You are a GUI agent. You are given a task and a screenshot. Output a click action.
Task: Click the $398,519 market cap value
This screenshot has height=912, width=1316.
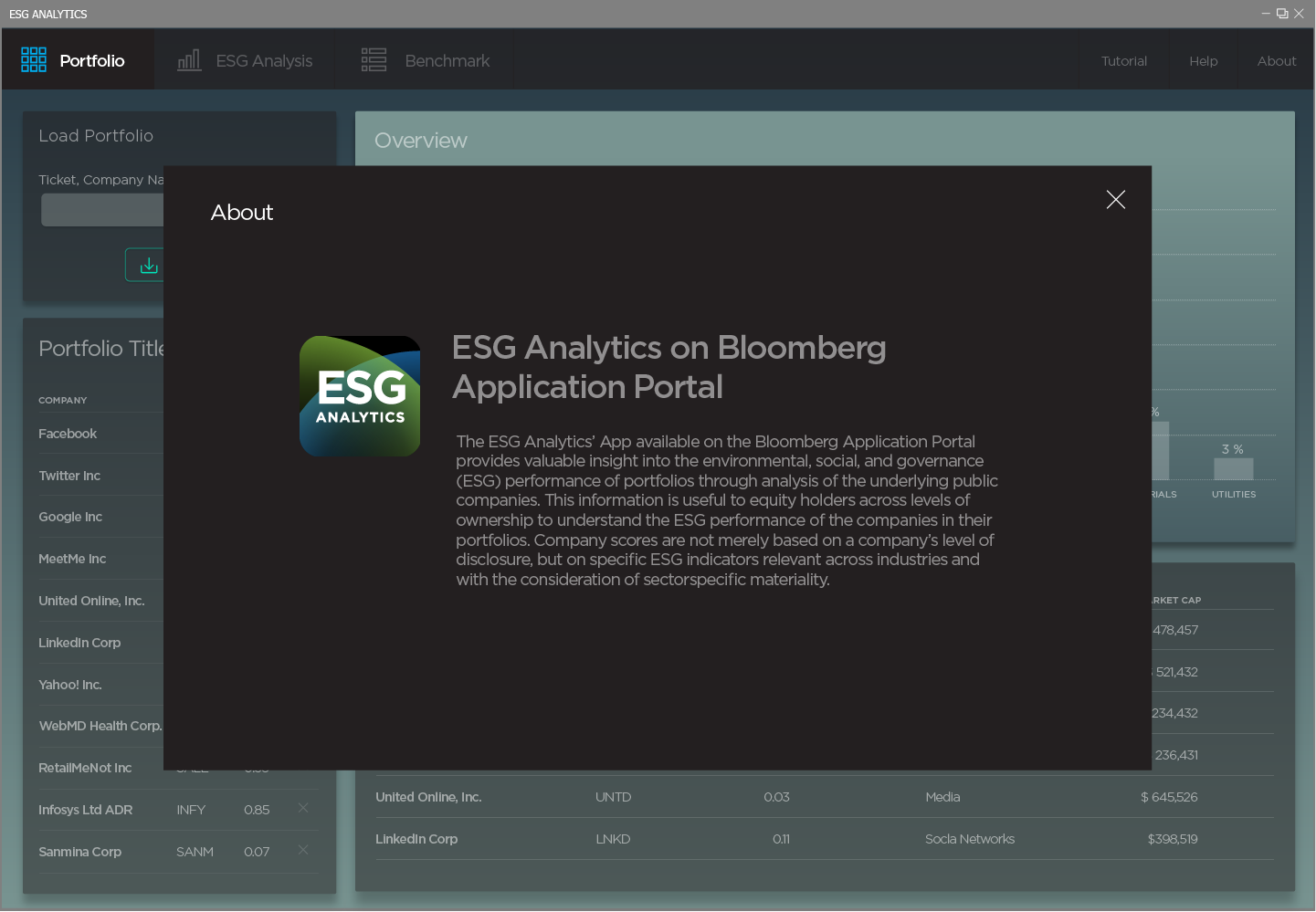click(x=1173, y=839)
